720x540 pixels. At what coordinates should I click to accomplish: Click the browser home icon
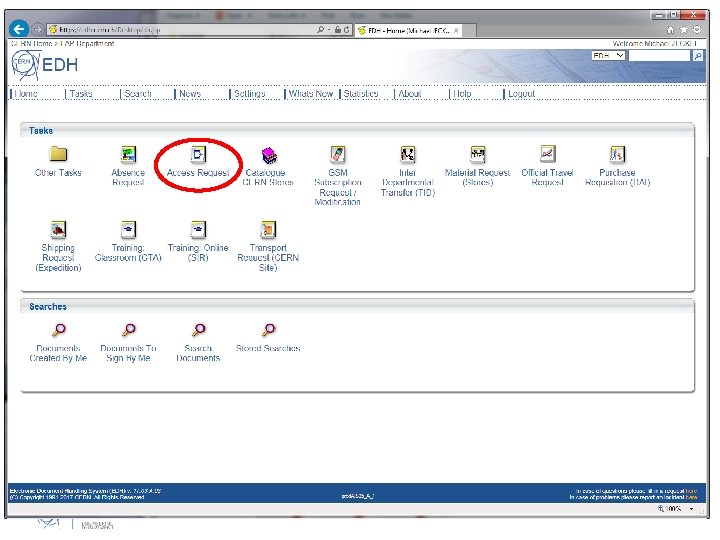(x=670, y=30)
